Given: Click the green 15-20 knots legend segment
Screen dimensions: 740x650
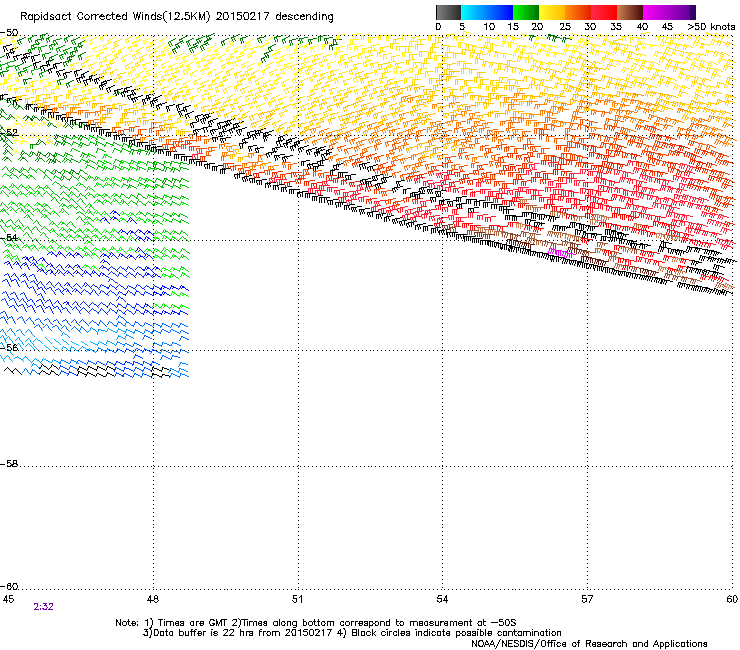Looking at the screenshot, I should click(526, 12).
